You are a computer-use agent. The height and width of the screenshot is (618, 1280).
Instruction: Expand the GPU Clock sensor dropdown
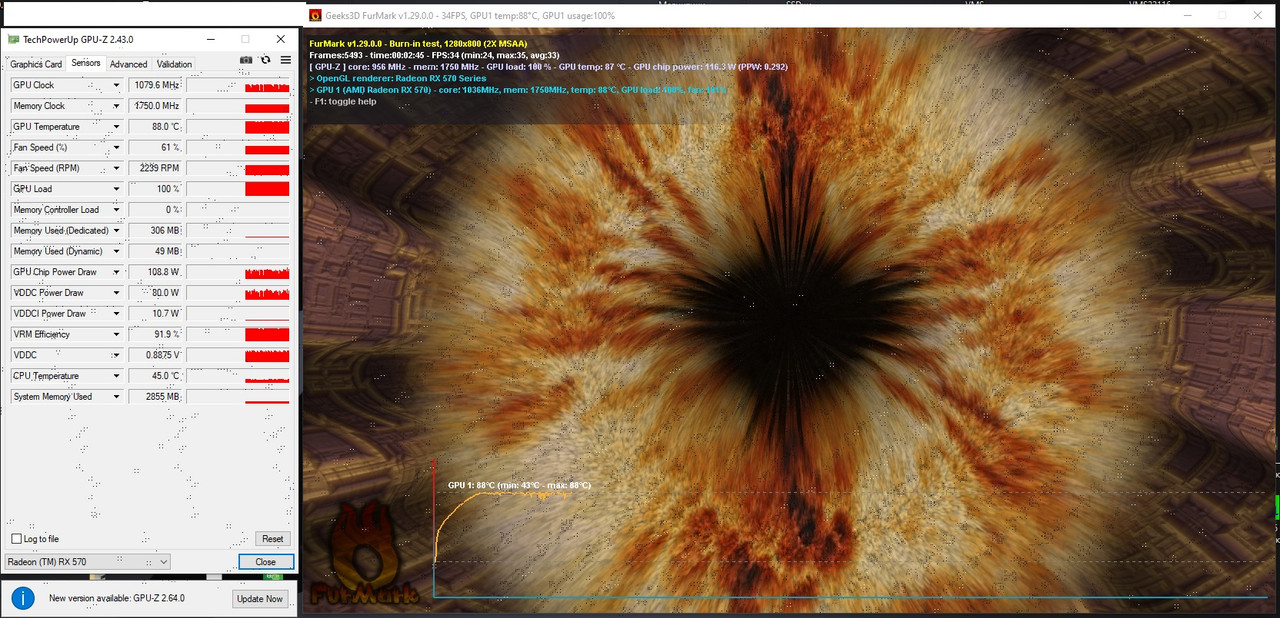click(x=116, y=85)
